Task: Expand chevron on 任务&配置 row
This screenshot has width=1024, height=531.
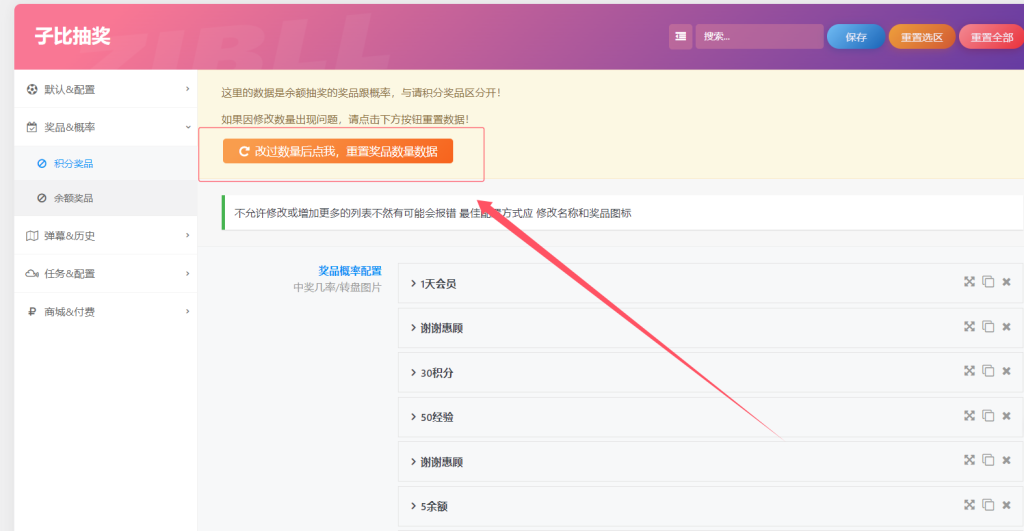Action: 187,273
